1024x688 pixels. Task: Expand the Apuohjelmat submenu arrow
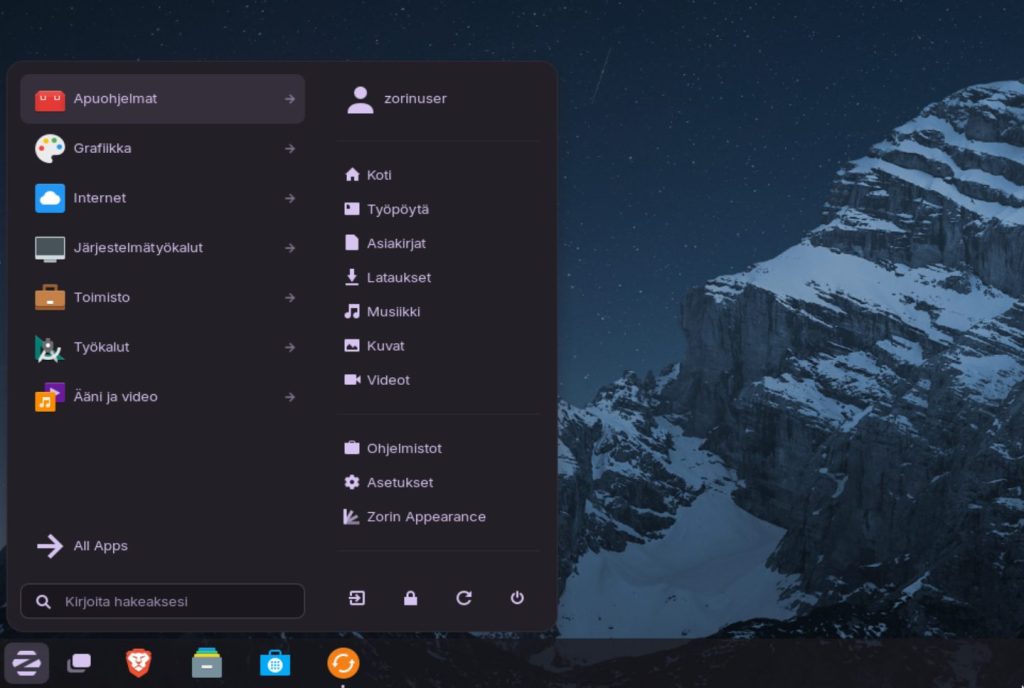[x=290, y=99]
